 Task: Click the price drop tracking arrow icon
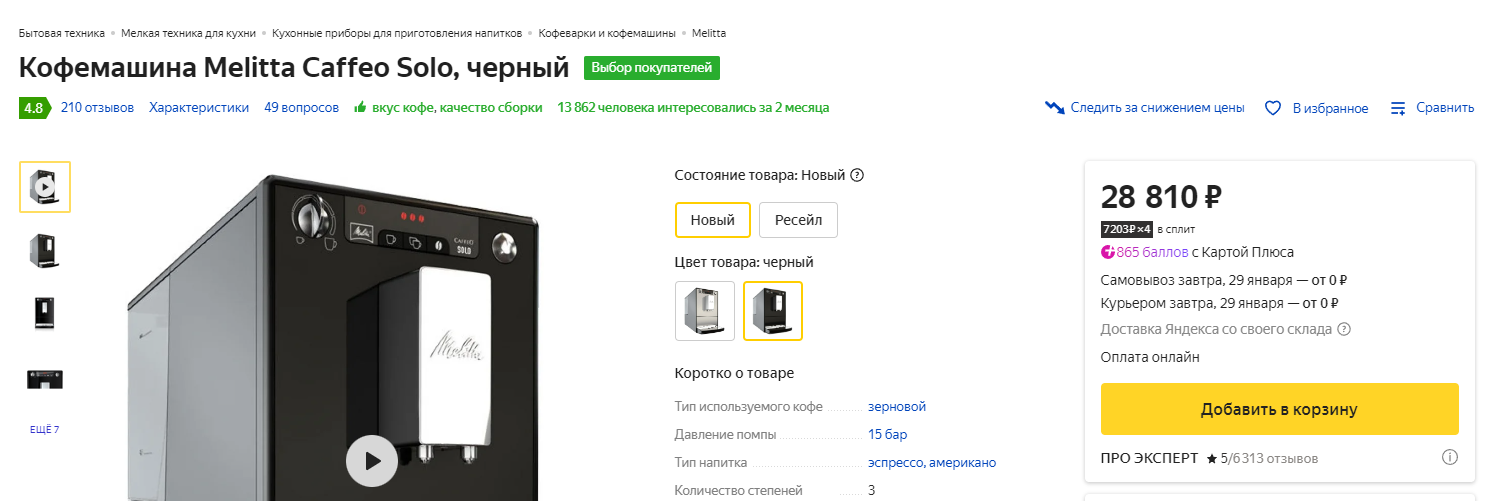(1054, 108)
